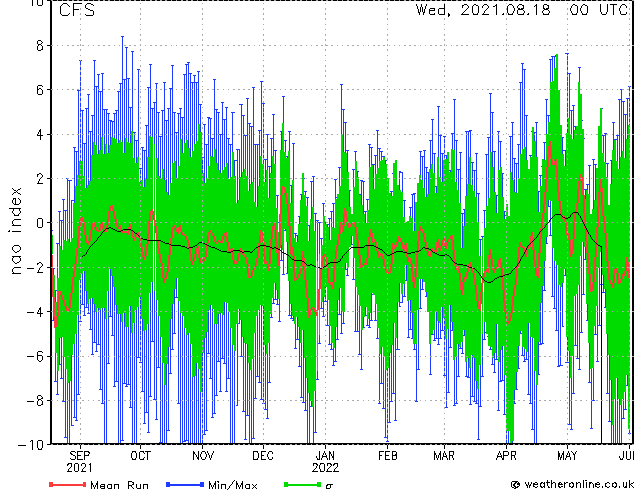634x490 pixels.
Task: Click the y-axis label -4
Action: [x=35, y=312]
